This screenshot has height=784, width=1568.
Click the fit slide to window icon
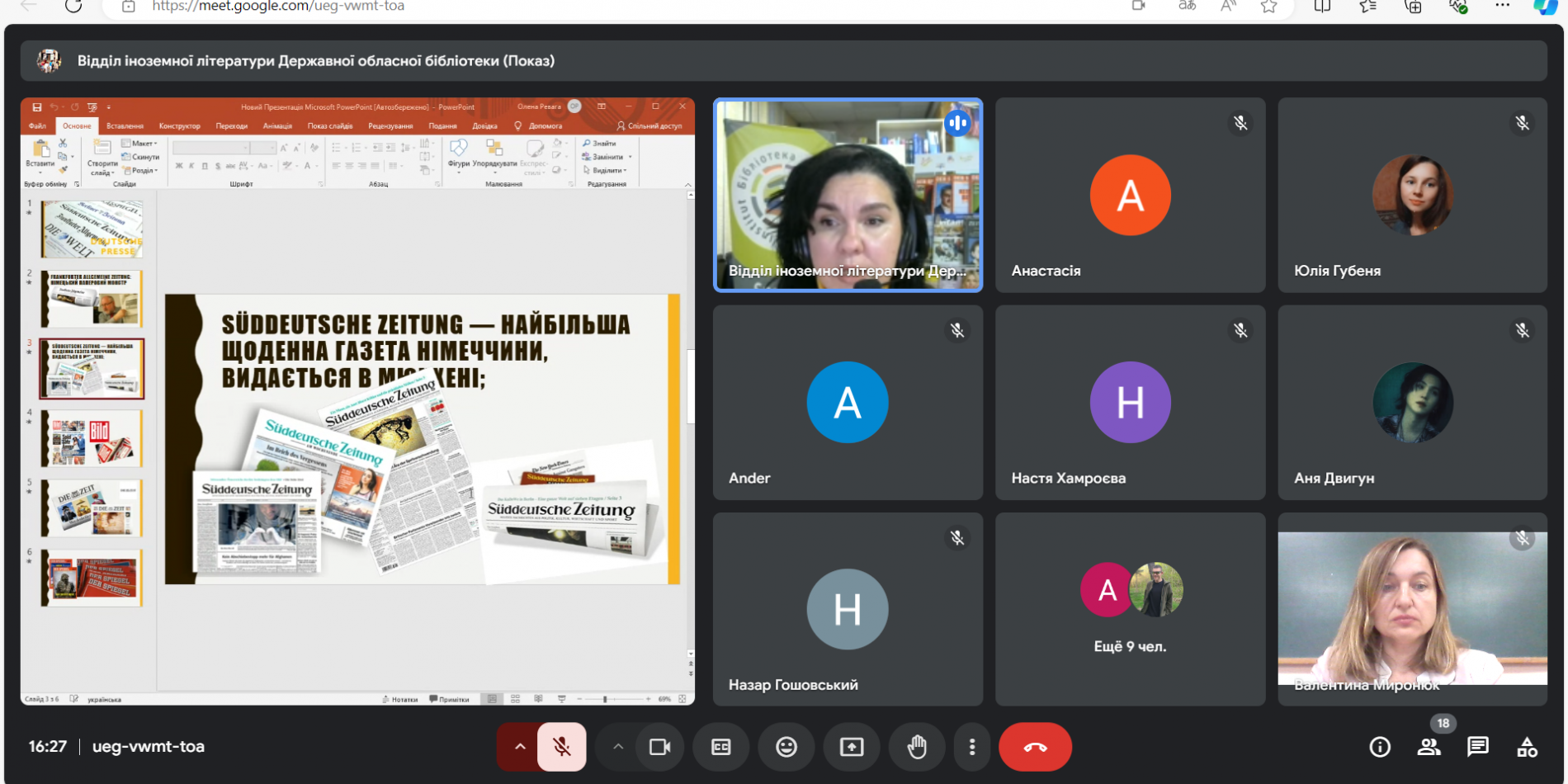[x=682, y=699]
